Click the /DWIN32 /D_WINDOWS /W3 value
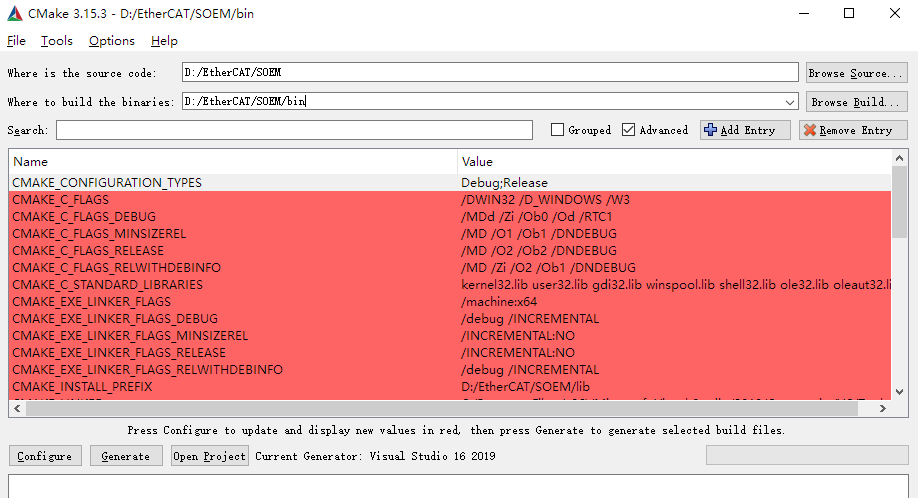Screen dimensions: 918x498 pos(546,200)
